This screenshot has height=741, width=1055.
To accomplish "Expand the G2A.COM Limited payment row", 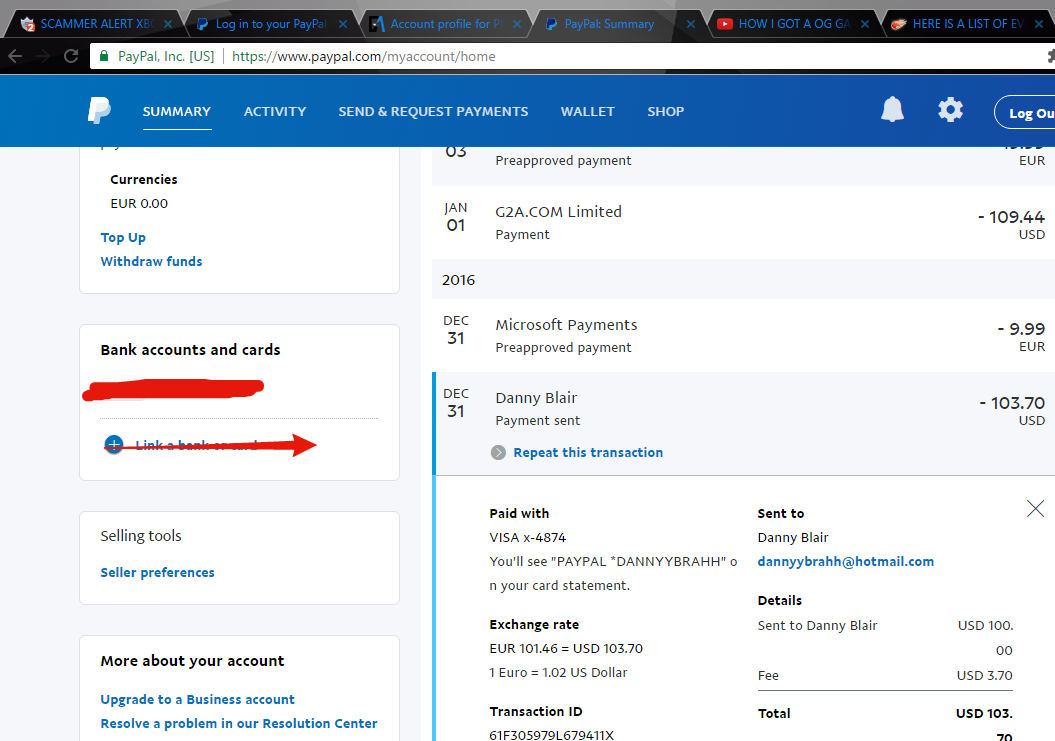I will [743, 222].
